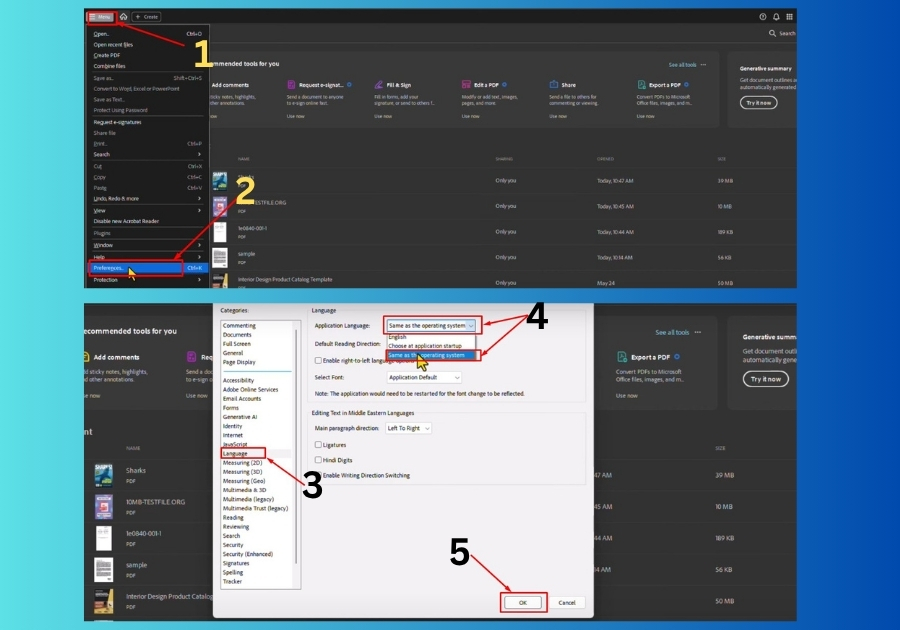Image resolution: width=900 pixels, height=630 pixels.
Task: Open the hamburger Menu in the upper screenshot
Action: [x=100, y=17]
